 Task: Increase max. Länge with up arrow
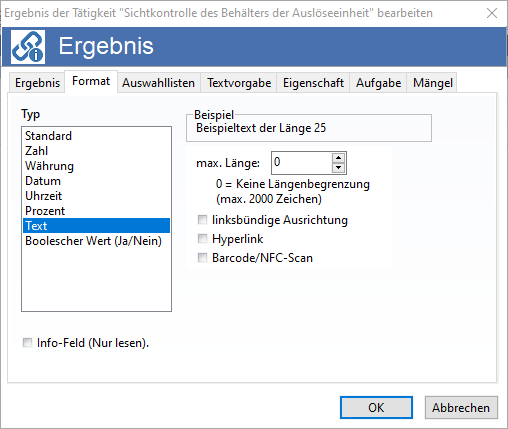(339, 158)
